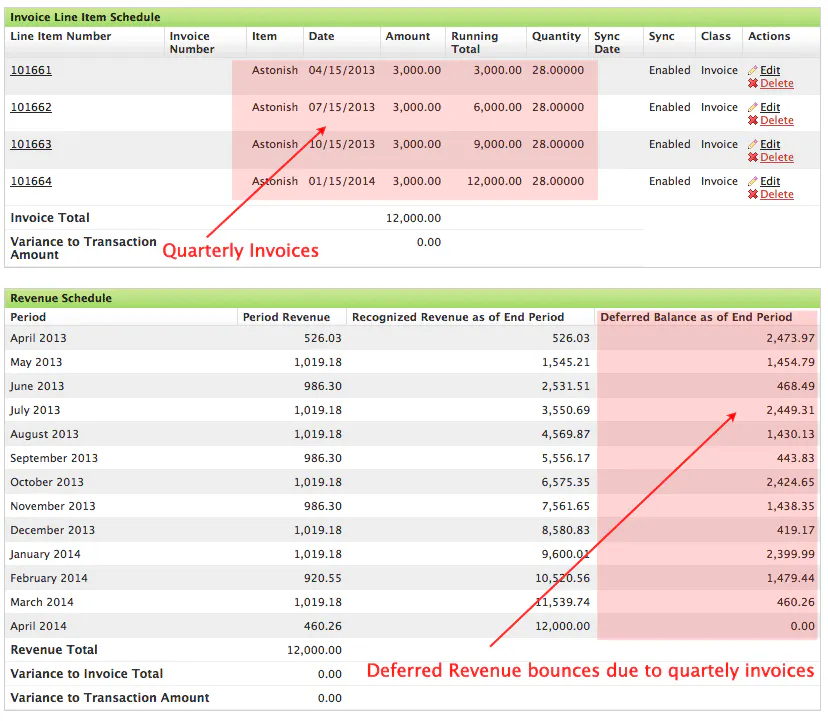Select the April 2014 period row
The height and width of the screenshot is (721, 828).
(412, 626)
